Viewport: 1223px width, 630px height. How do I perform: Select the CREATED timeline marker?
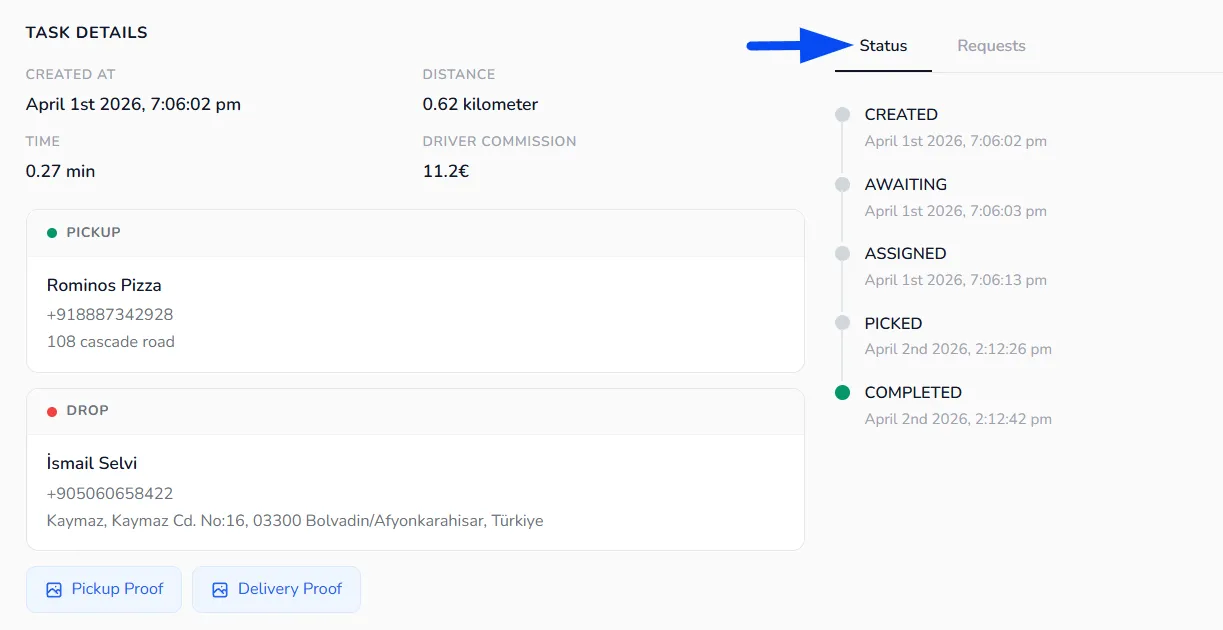tap(842, 115)
